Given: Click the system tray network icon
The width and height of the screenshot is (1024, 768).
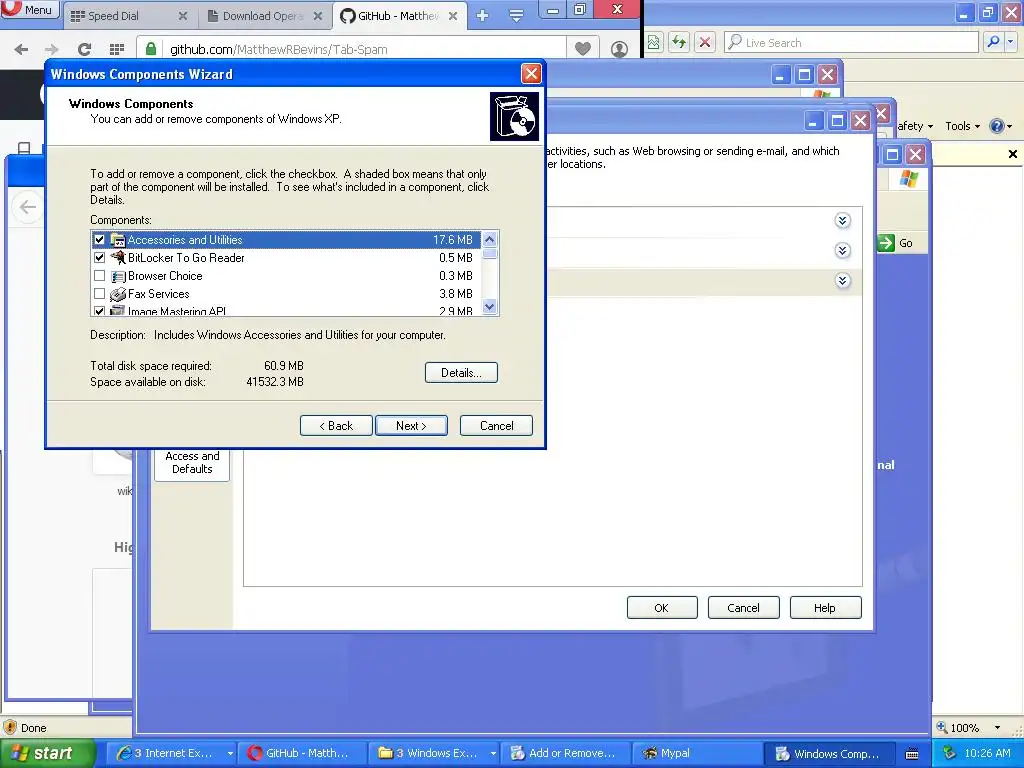Looking at the screenshot, I should pyautogui.click(x=950, y=753).
